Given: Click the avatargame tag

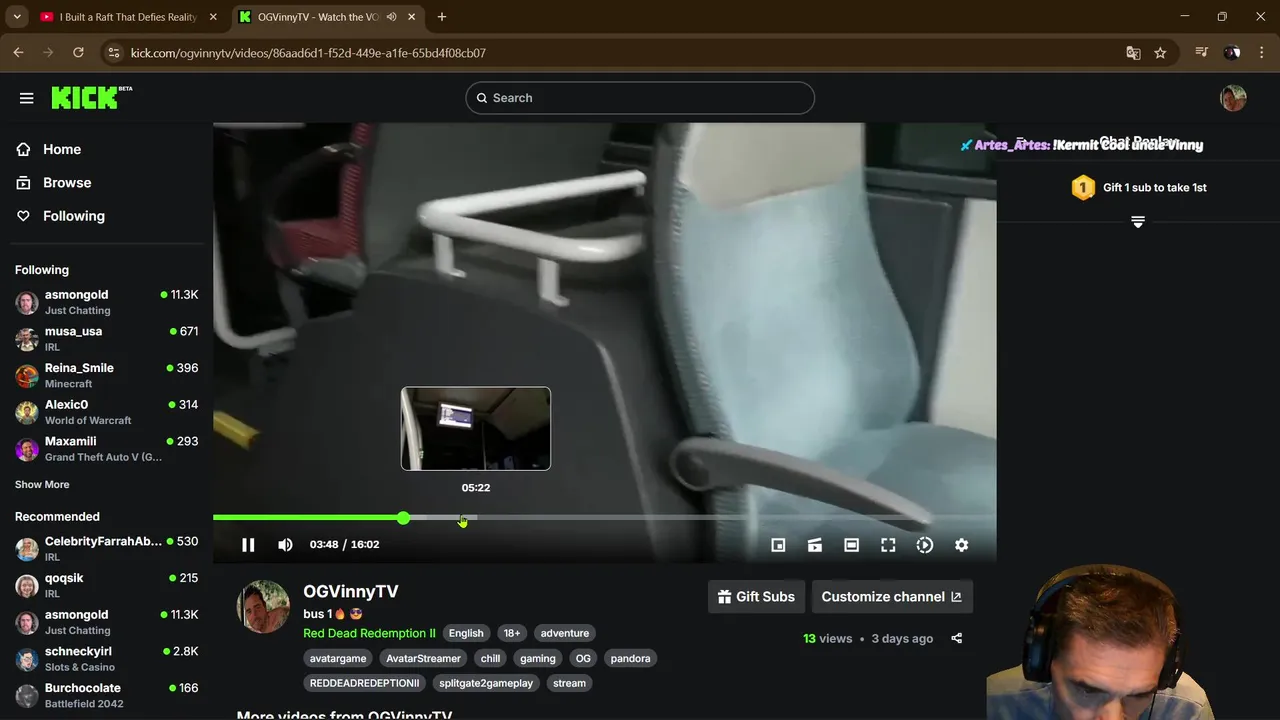Looking at the screenshot, I should point(338,658).
